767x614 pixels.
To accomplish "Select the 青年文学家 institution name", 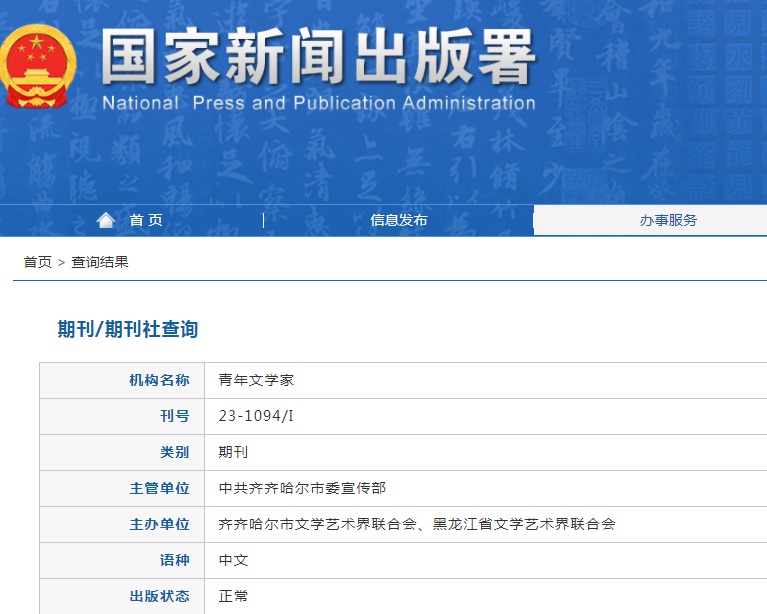I will click(x=256, y=380).
